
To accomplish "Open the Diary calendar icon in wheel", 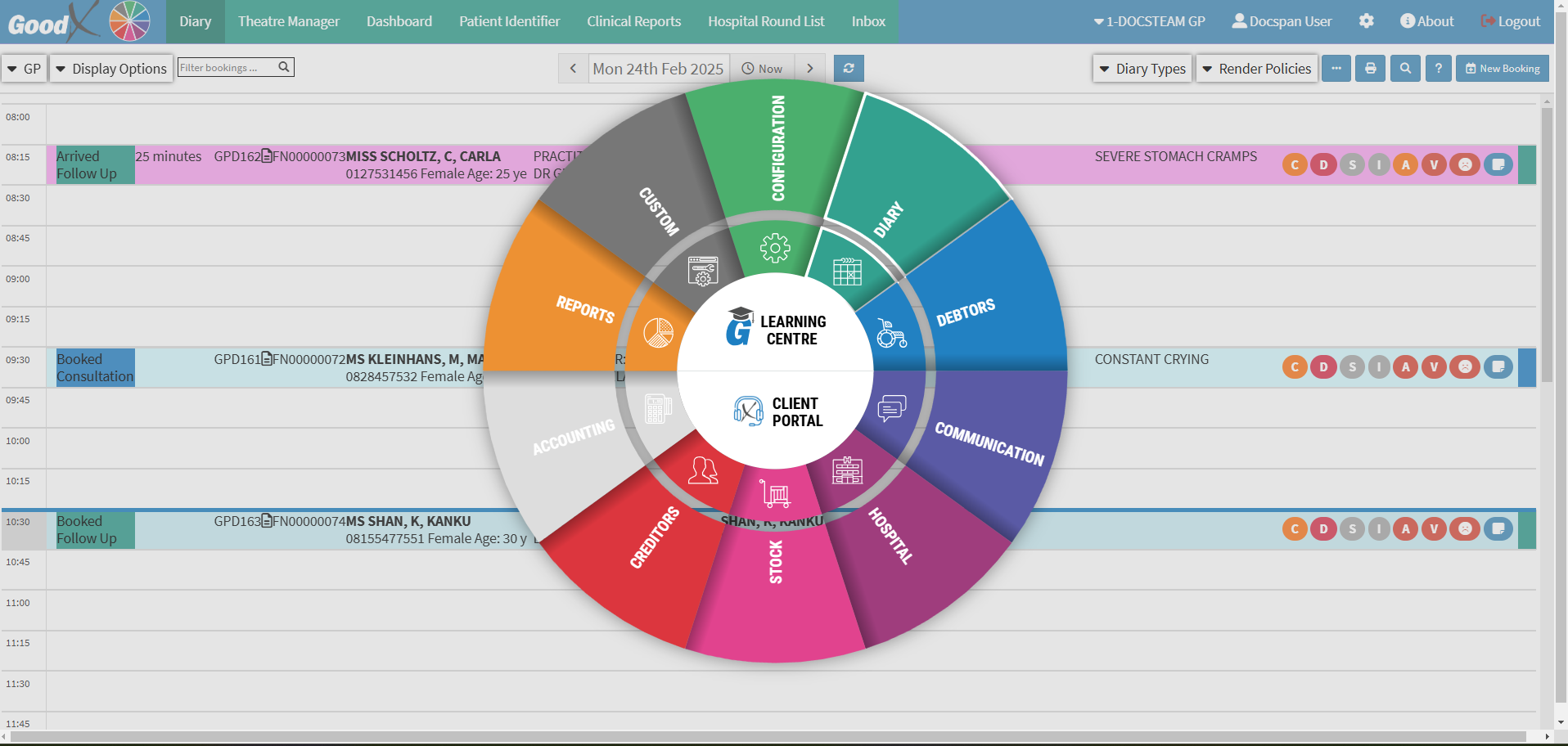I will 847,272.
